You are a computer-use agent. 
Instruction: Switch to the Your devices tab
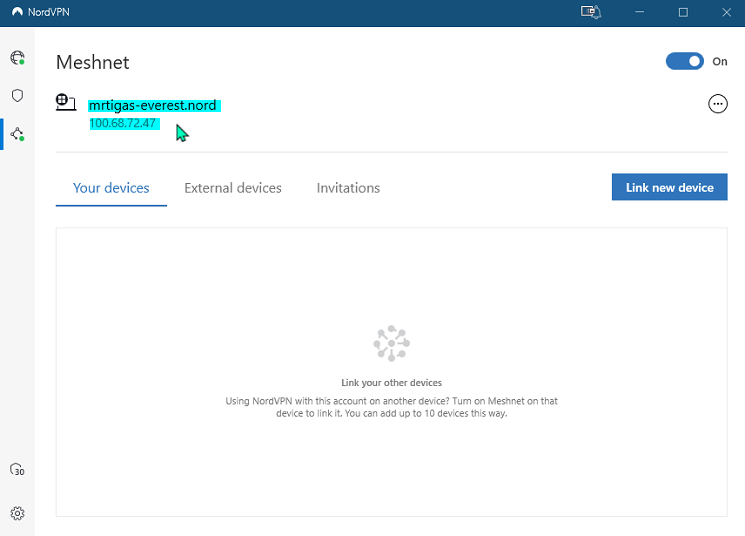tap(111, 188)
